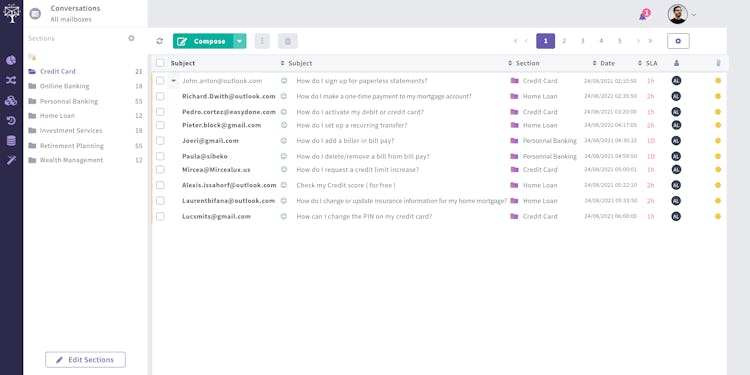Go to the previous page arrow
The width and height of the screenshot is (750, 375).
point(527,41)
